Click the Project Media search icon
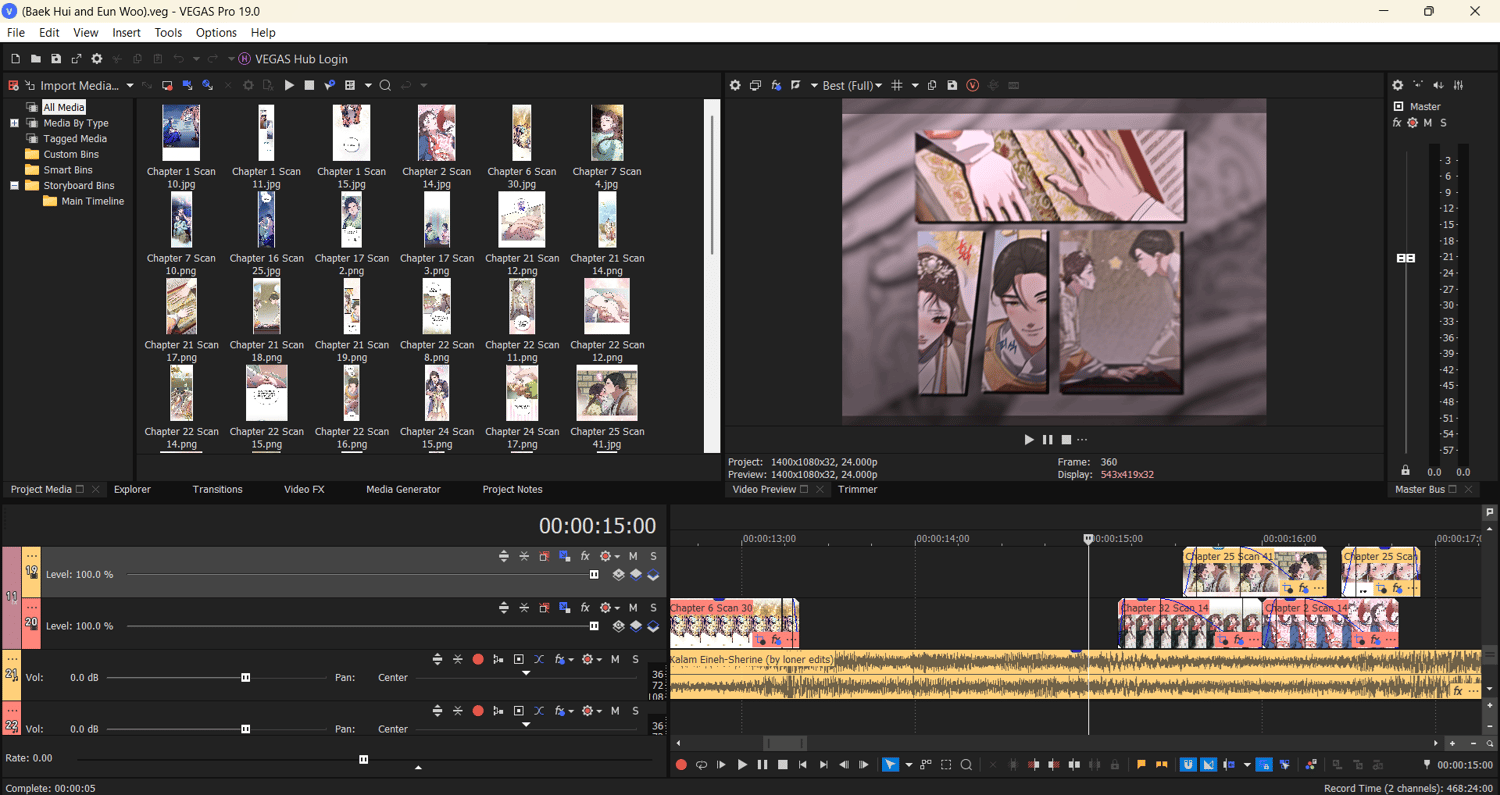 (385, 85)
